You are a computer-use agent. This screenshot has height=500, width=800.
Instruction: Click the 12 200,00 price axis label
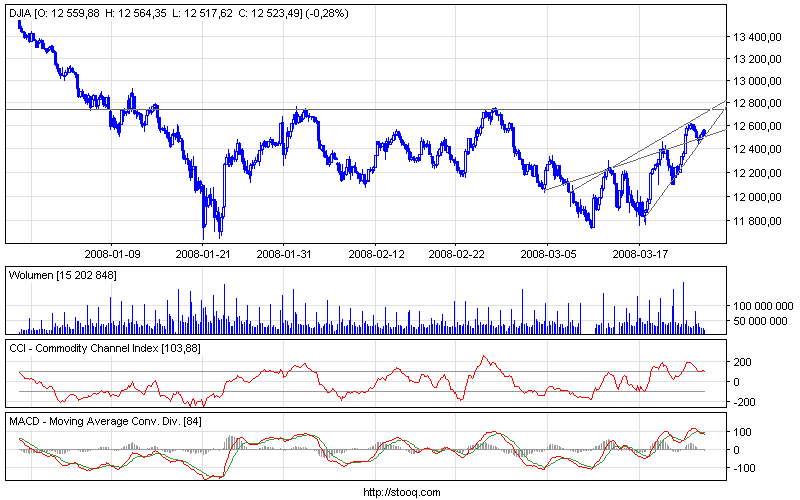point(757,173)
